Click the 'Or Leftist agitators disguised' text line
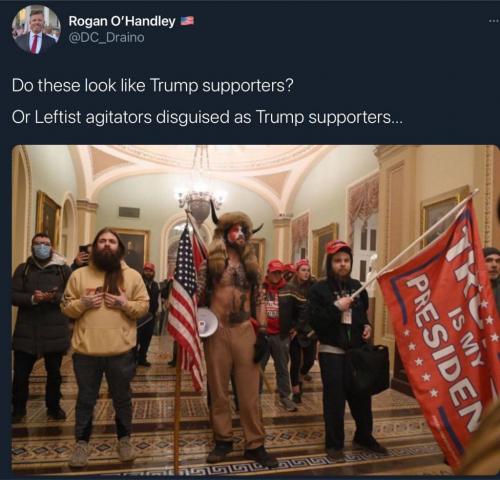 pos(207,117)
